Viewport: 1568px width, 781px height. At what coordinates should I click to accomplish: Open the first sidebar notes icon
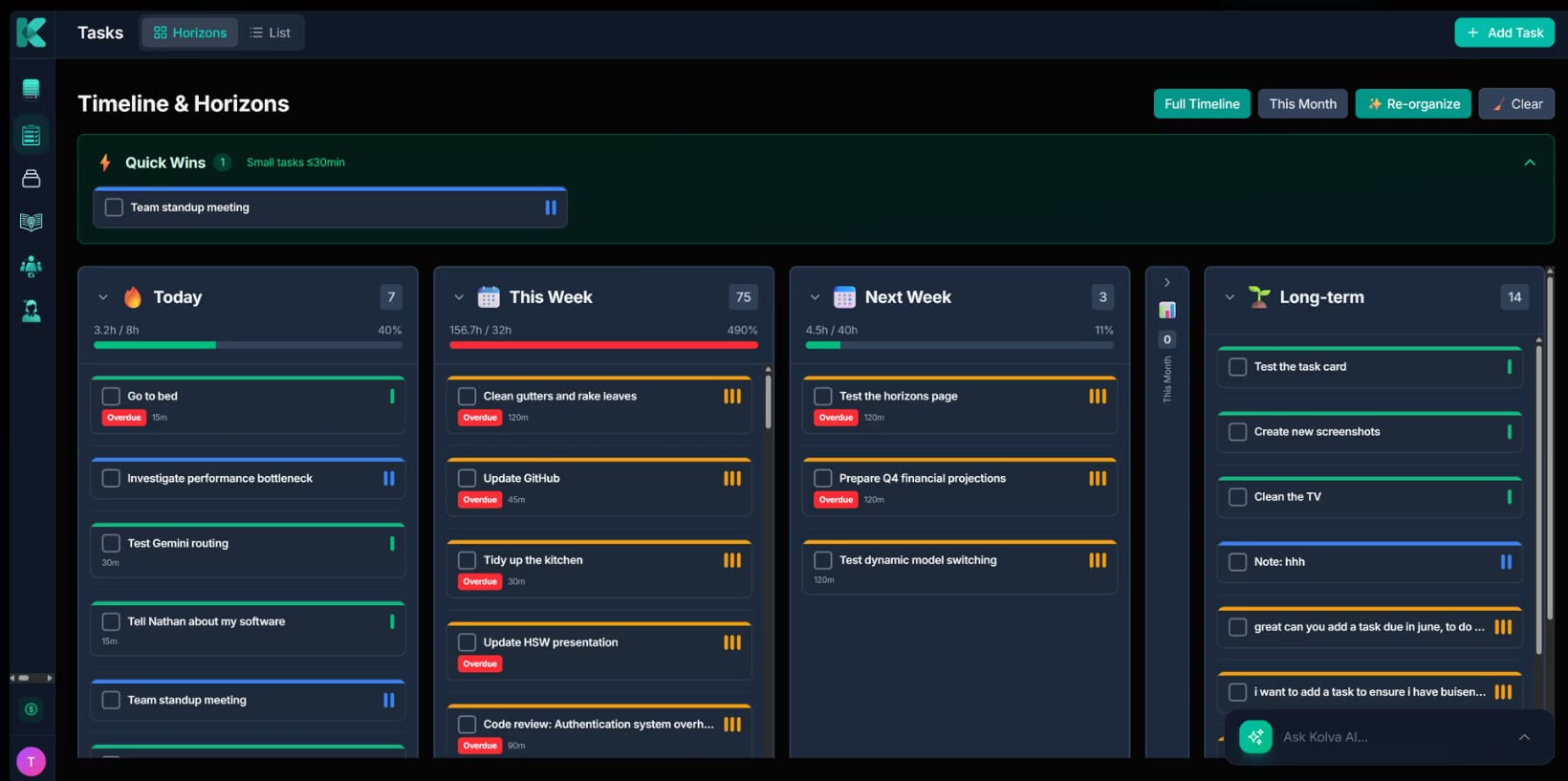pyautogui.click(x=32, y=89)
